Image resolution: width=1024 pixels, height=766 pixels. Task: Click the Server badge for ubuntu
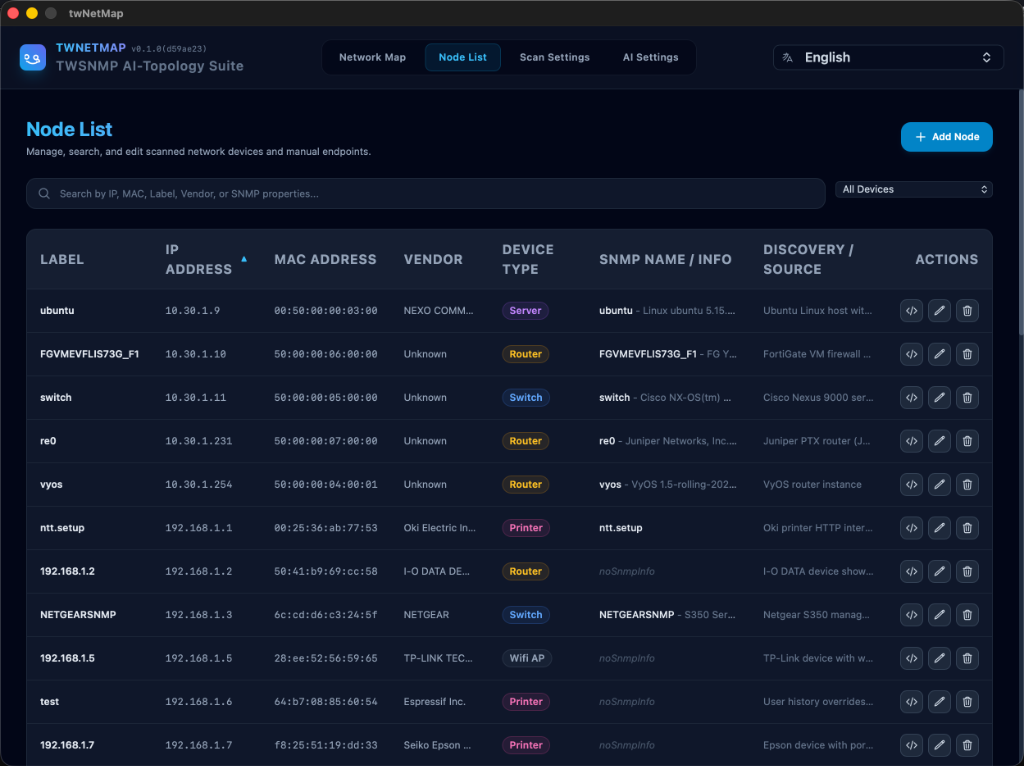(525, 311)
